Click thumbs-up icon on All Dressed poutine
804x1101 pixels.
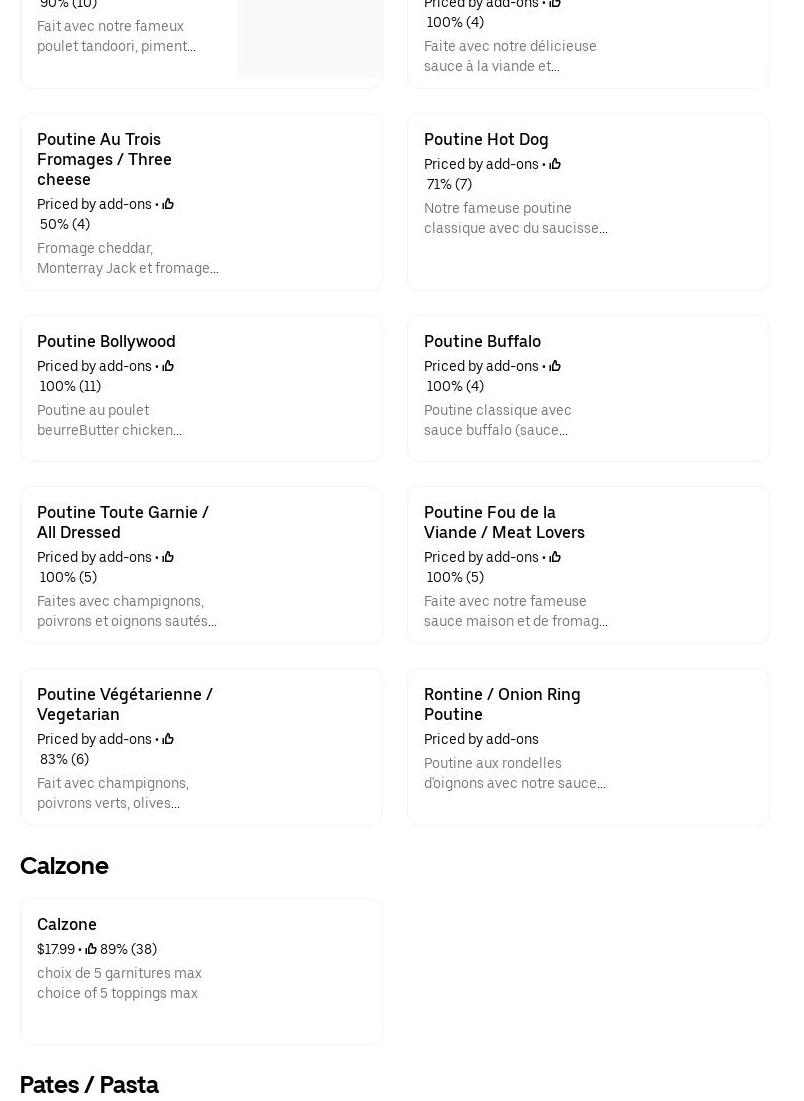click(x=168, y=557)
